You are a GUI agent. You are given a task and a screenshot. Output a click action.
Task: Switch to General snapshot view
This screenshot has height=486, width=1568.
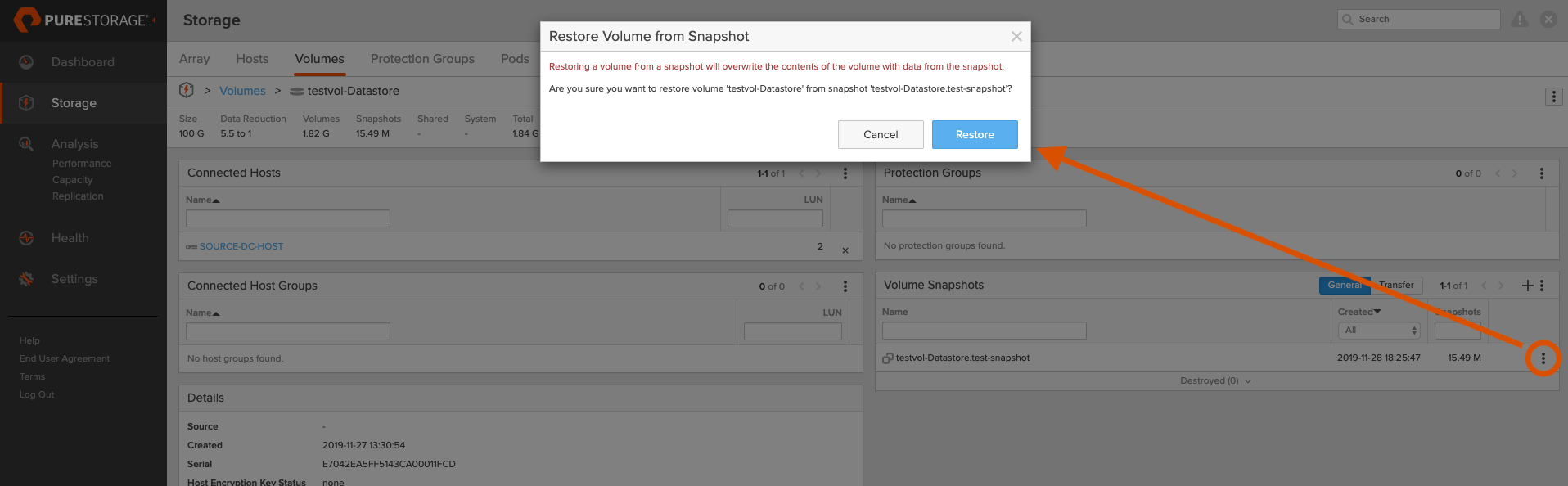[1344, 286]
